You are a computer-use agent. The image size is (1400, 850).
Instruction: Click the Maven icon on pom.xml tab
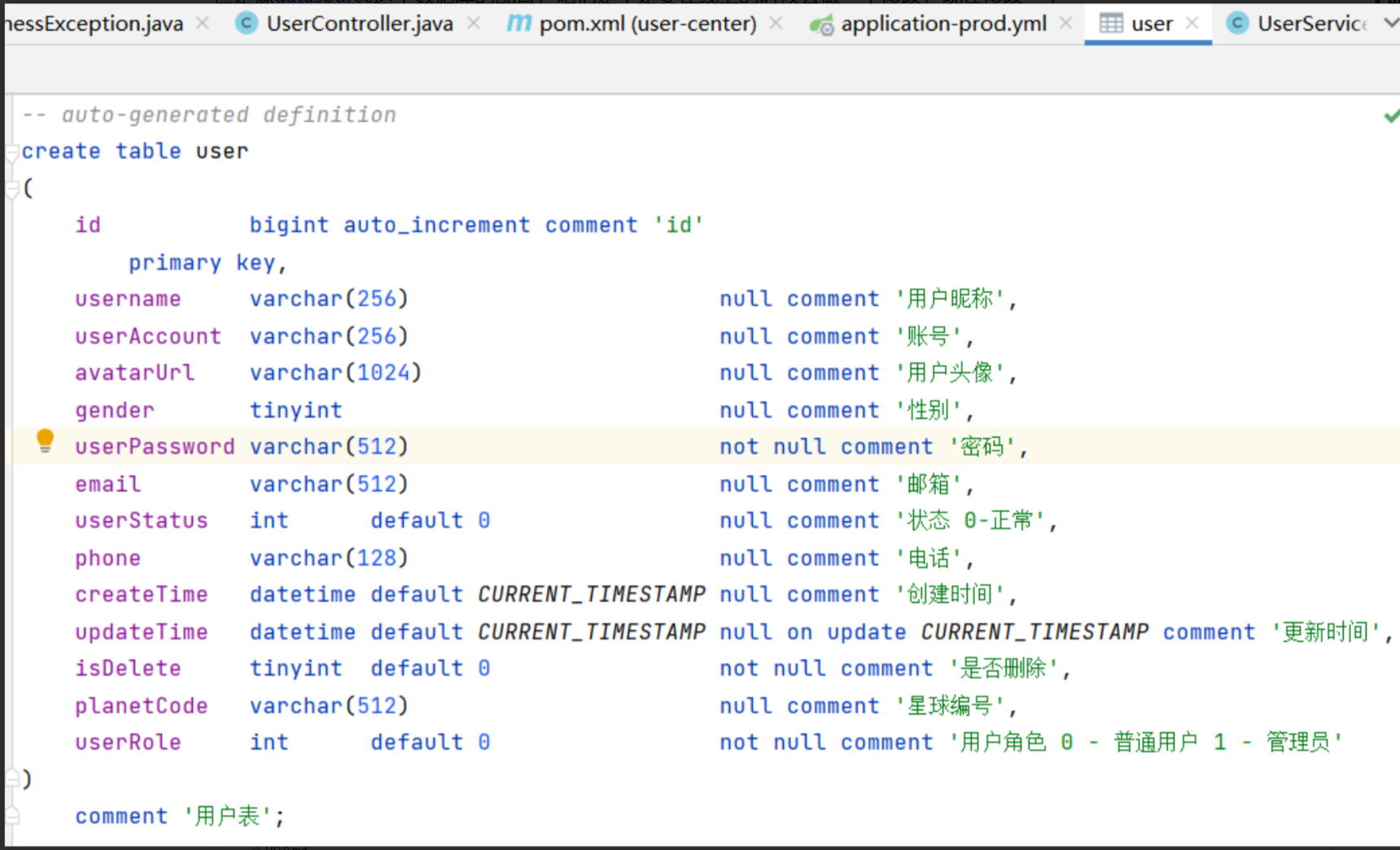(x=518, y=24)
